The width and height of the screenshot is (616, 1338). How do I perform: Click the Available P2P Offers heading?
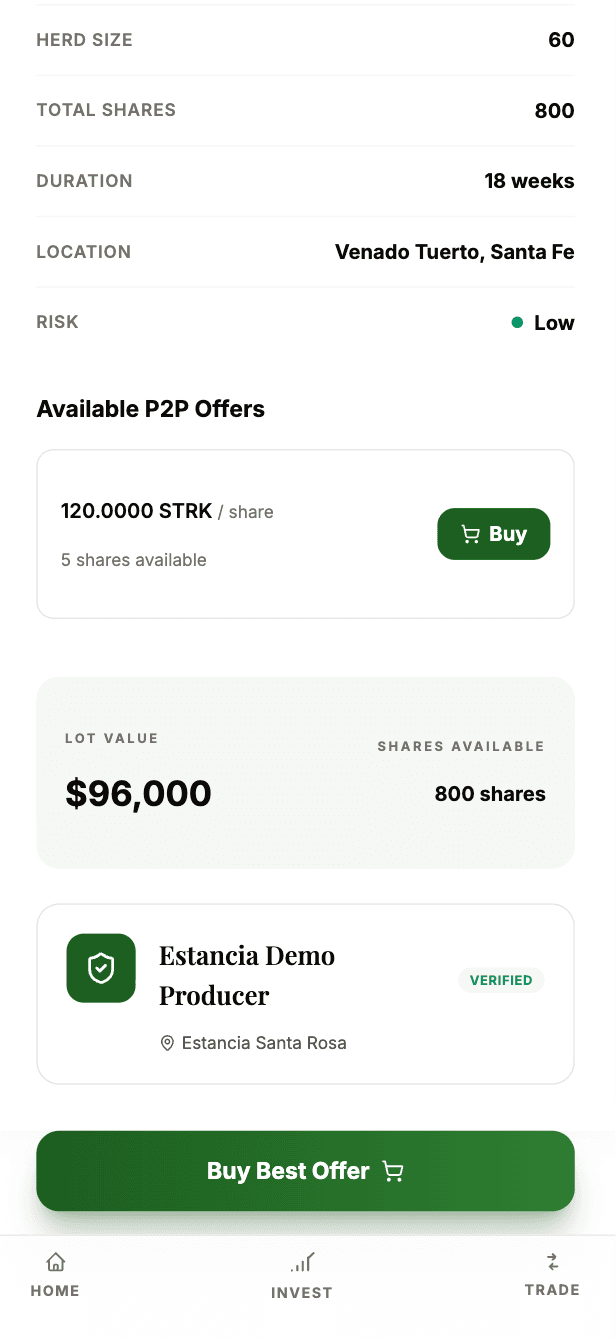(x=150, y=409)
